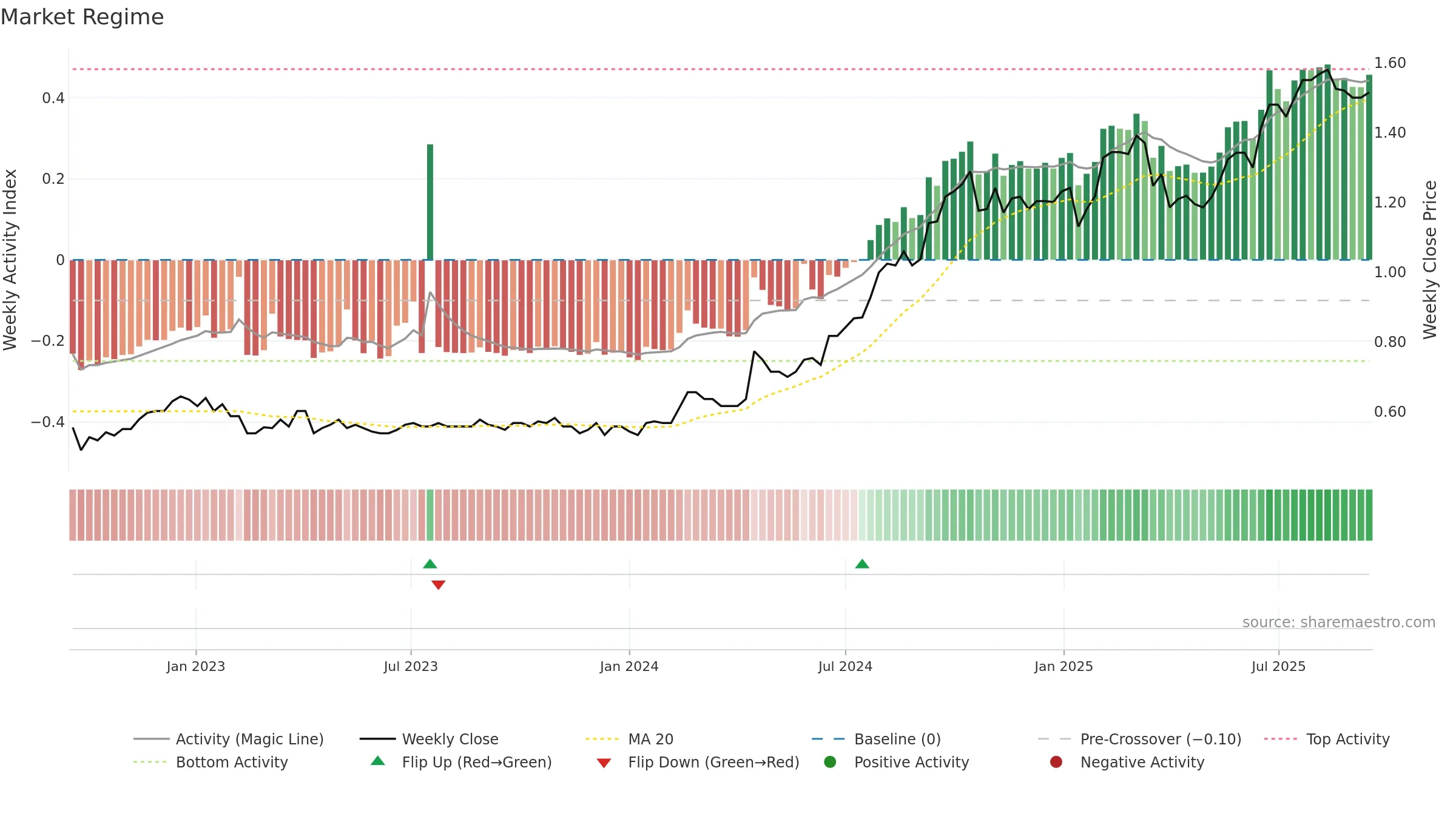This screenshot has width=1456, height=819.
Task: Click the flip-up marker near Jul 2024
Action: coord(862,564)
